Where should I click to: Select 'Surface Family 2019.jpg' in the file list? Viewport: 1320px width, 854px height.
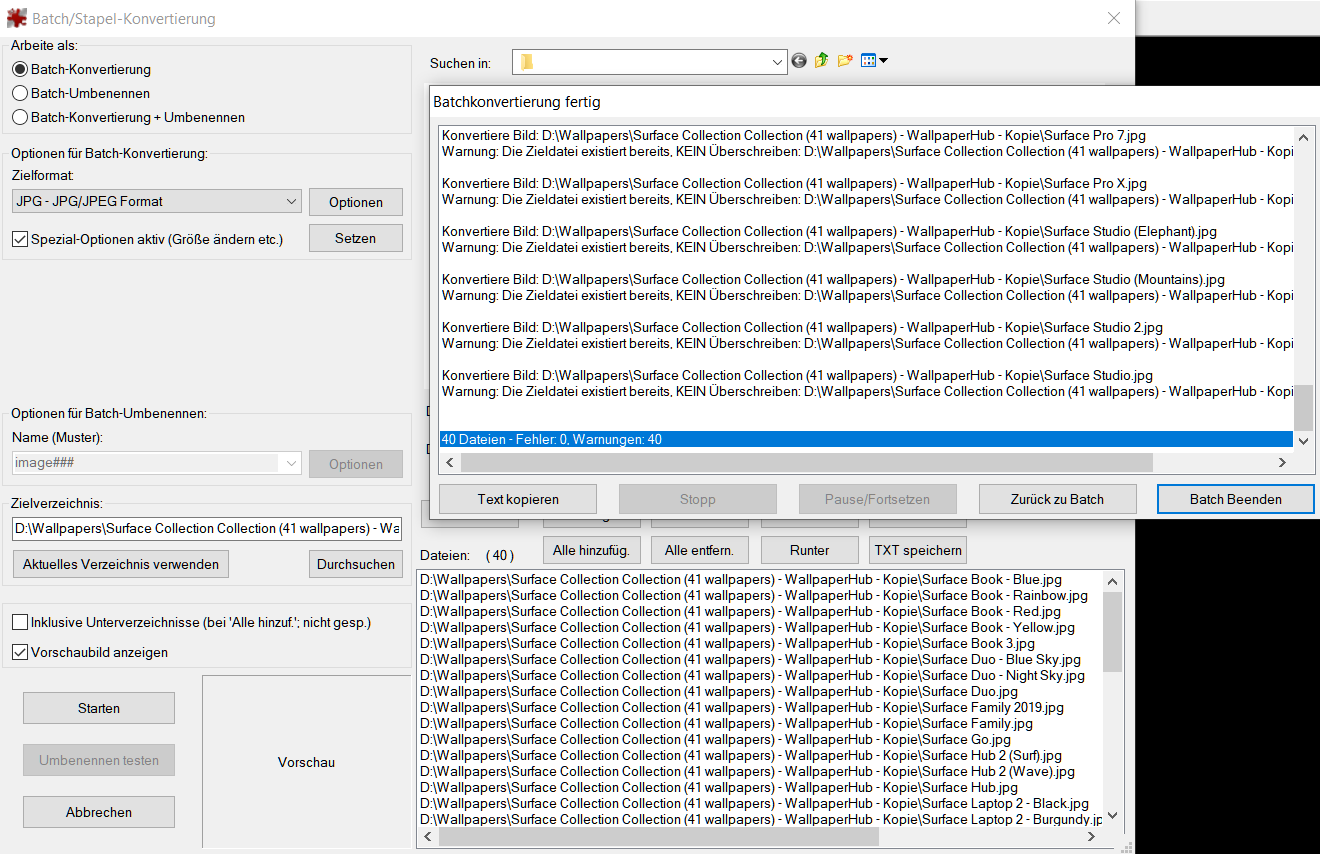coord(742,707)
